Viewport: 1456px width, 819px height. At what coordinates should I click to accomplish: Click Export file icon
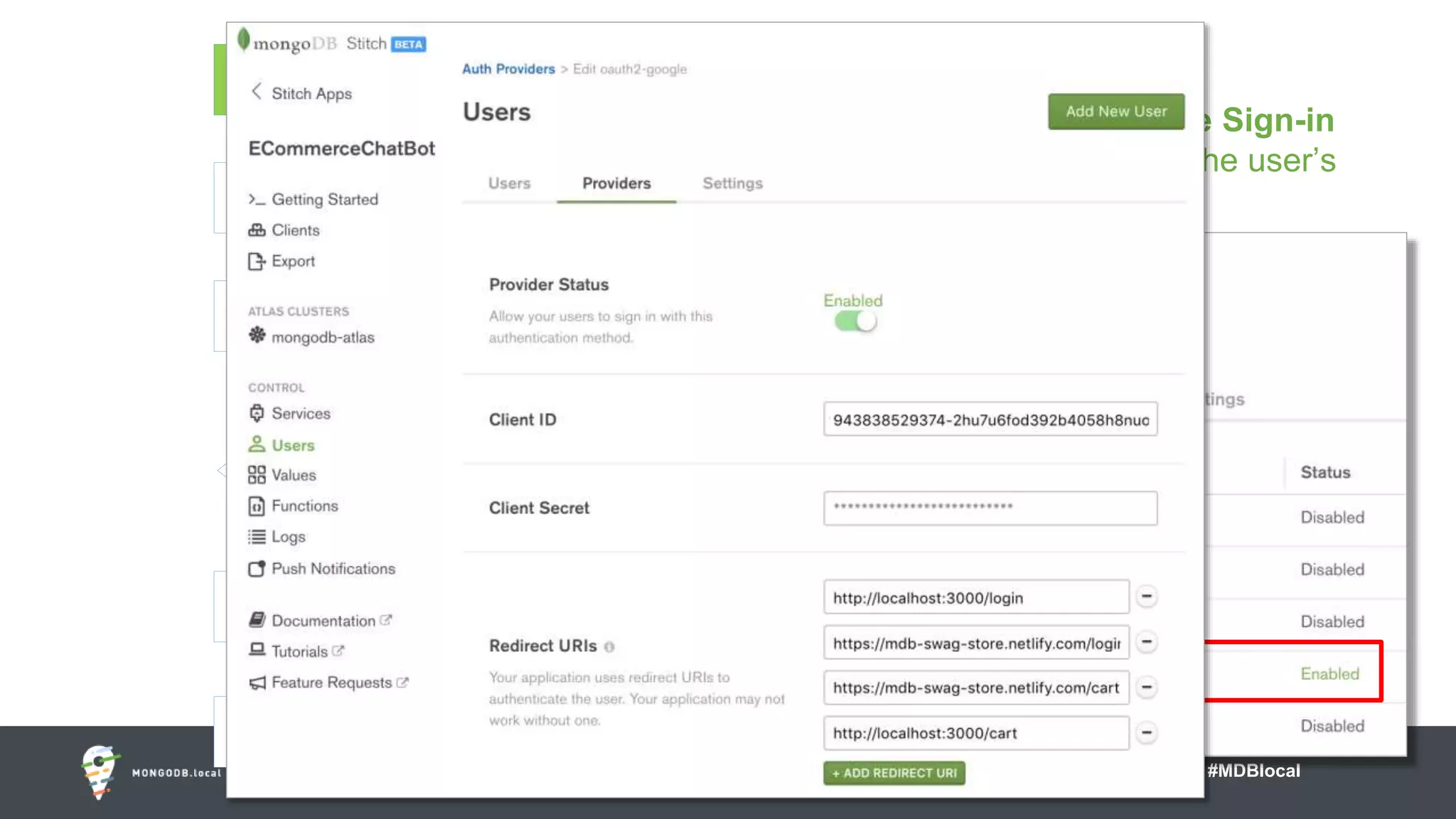[x=257, y=262]
